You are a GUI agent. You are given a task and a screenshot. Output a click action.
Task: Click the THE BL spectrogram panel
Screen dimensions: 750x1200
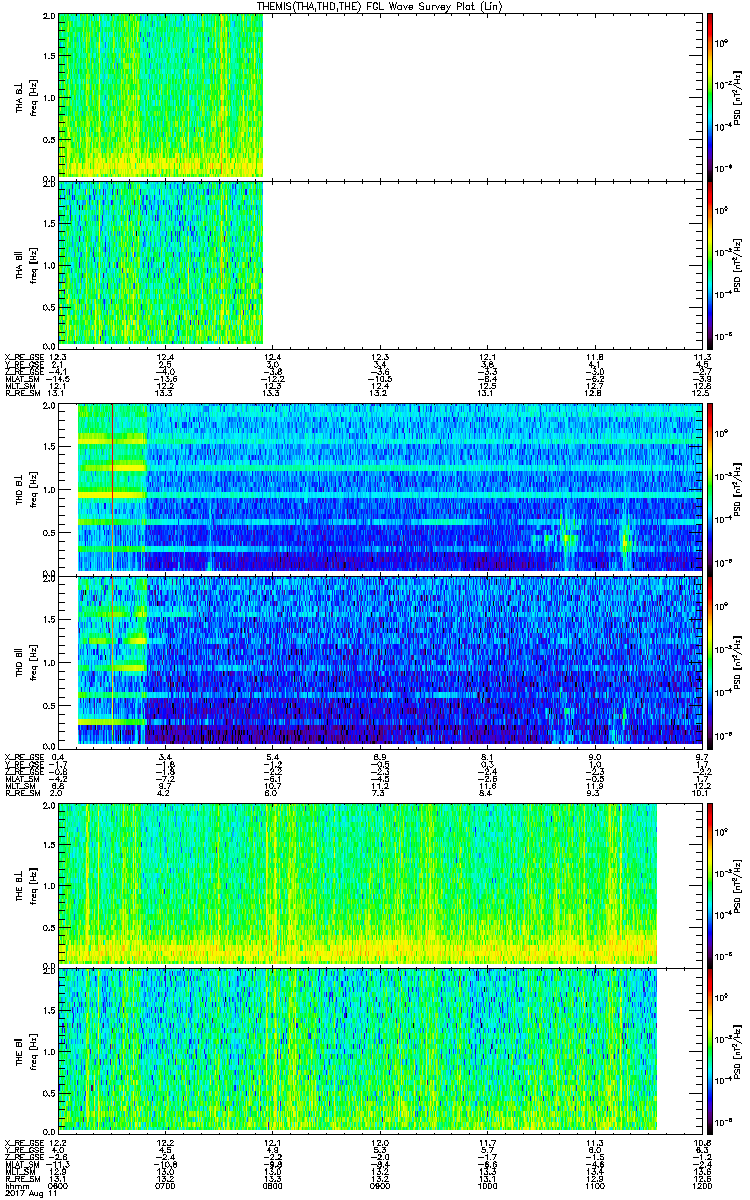378,884
